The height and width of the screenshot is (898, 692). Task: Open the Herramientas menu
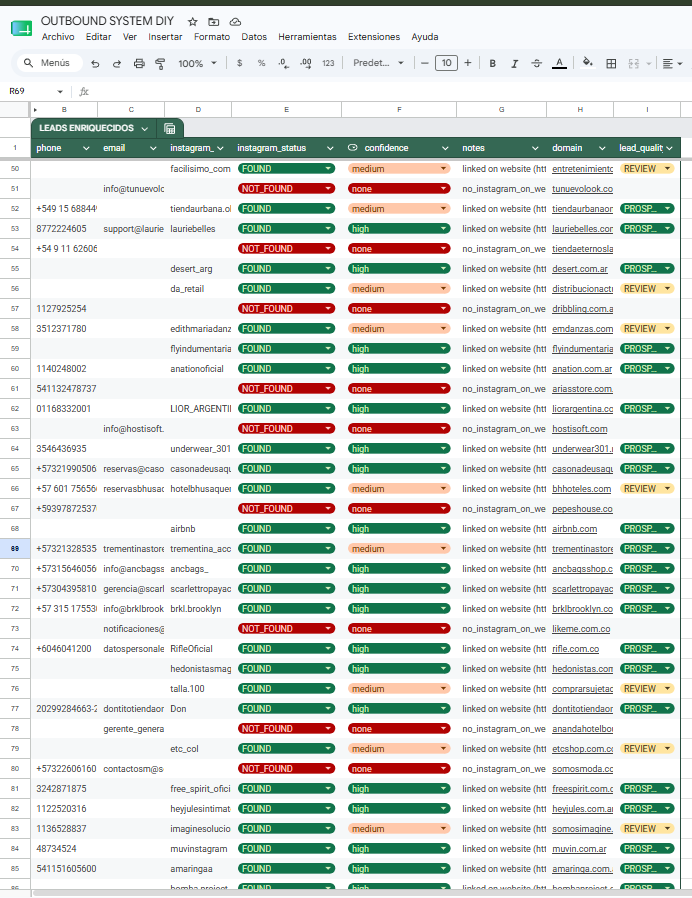tap(307, 37)
